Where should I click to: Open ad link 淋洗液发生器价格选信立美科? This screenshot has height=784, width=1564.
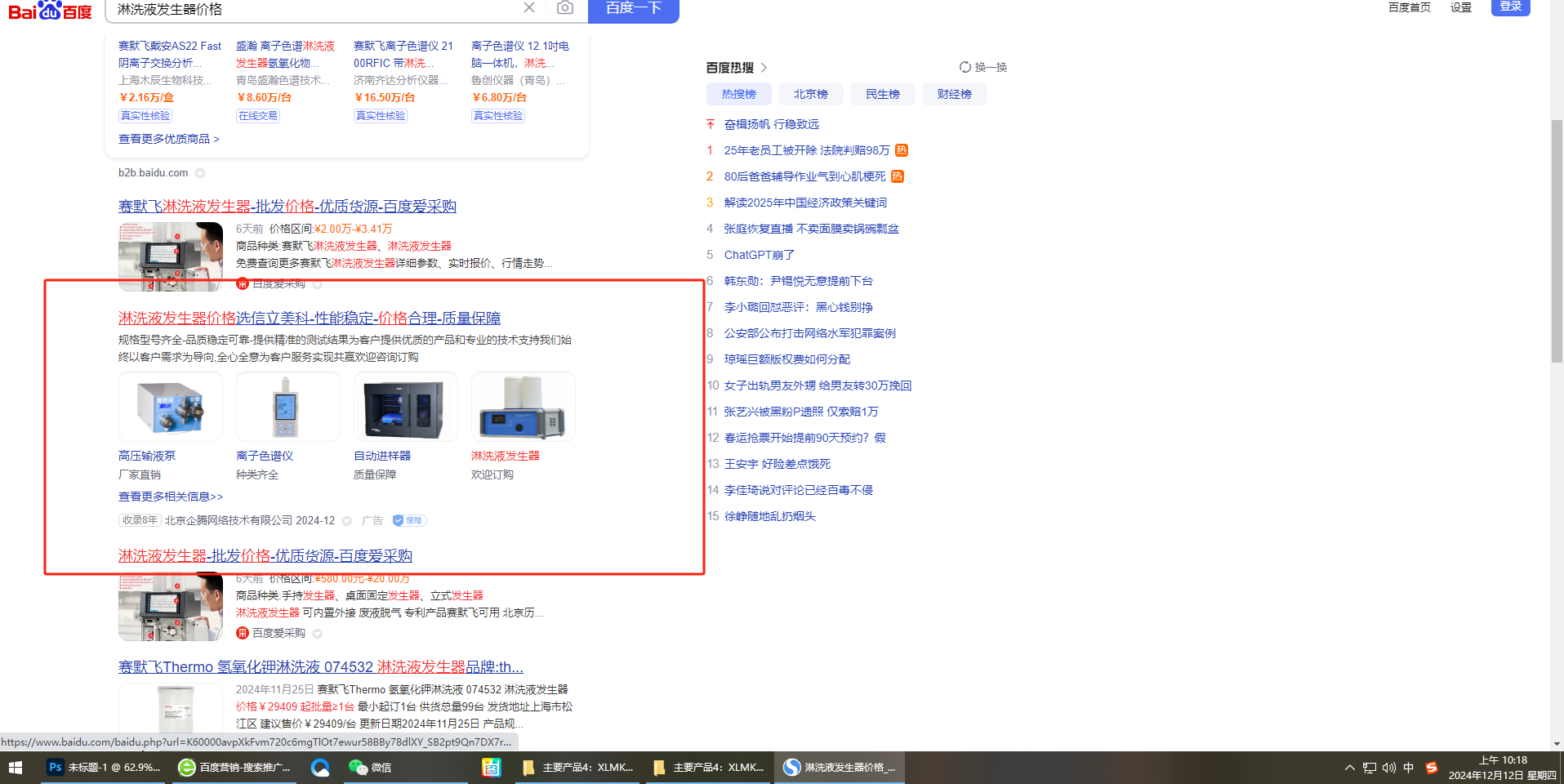310,318
